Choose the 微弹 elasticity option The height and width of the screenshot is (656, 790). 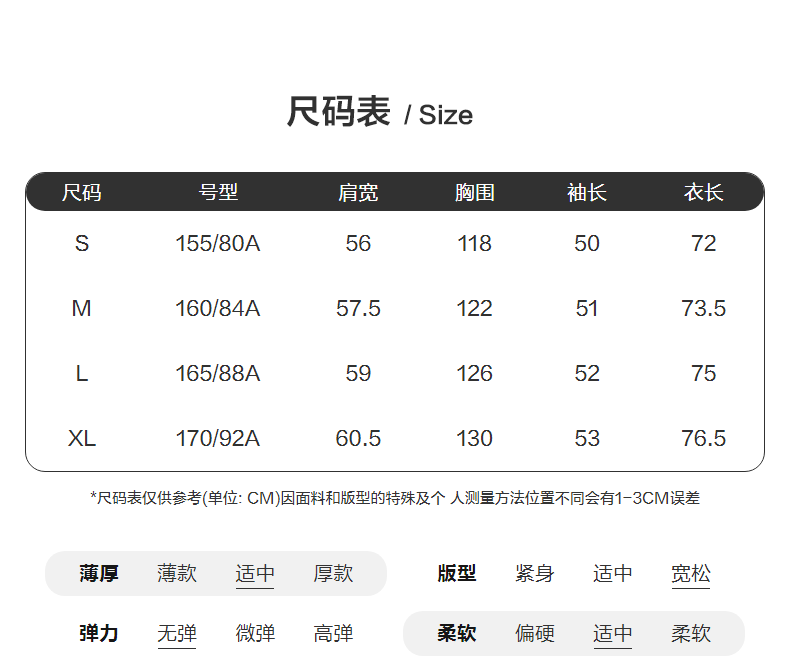(x=255, y=633)
